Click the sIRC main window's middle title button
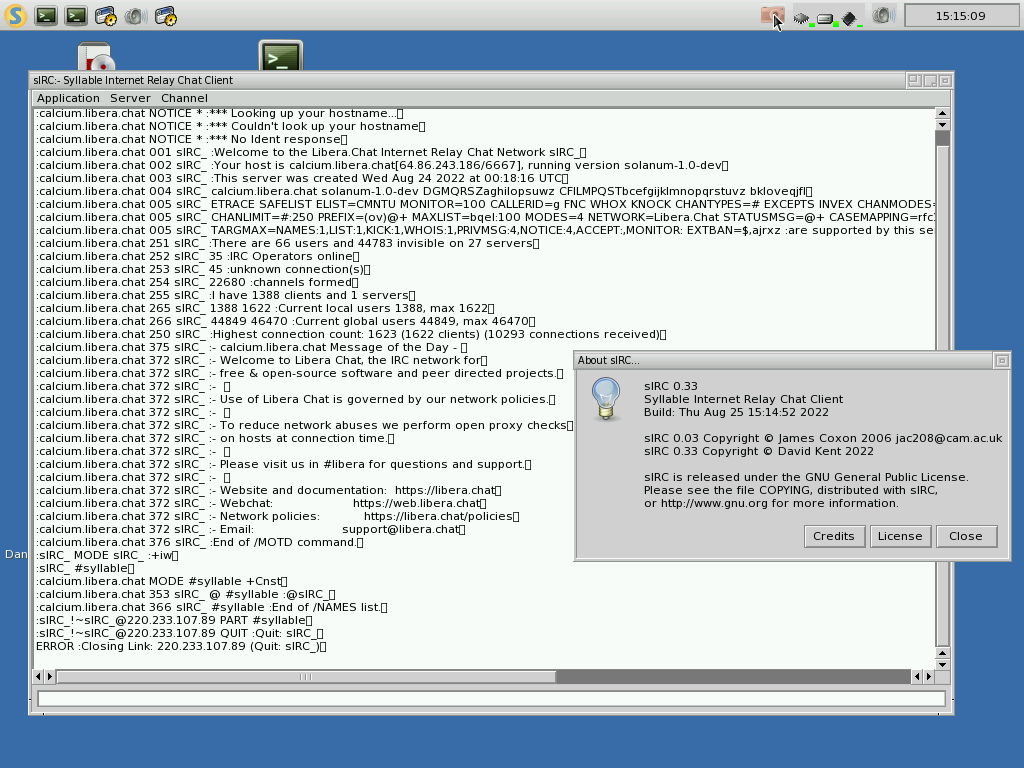This screenshot has height=768, width=1024. pos(930,80)
